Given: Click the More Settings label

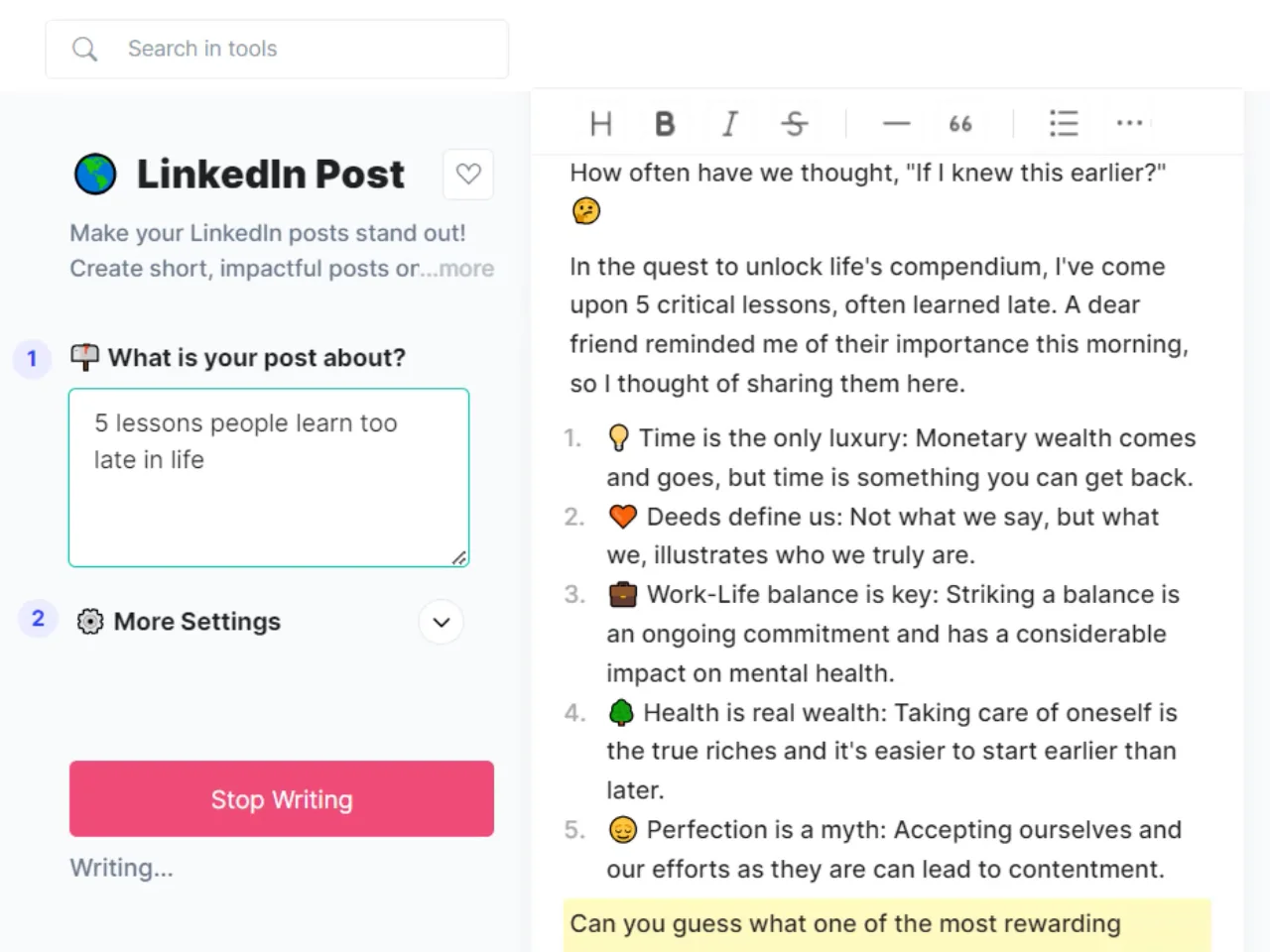Looking at the screenshot, I should (197, 622).
